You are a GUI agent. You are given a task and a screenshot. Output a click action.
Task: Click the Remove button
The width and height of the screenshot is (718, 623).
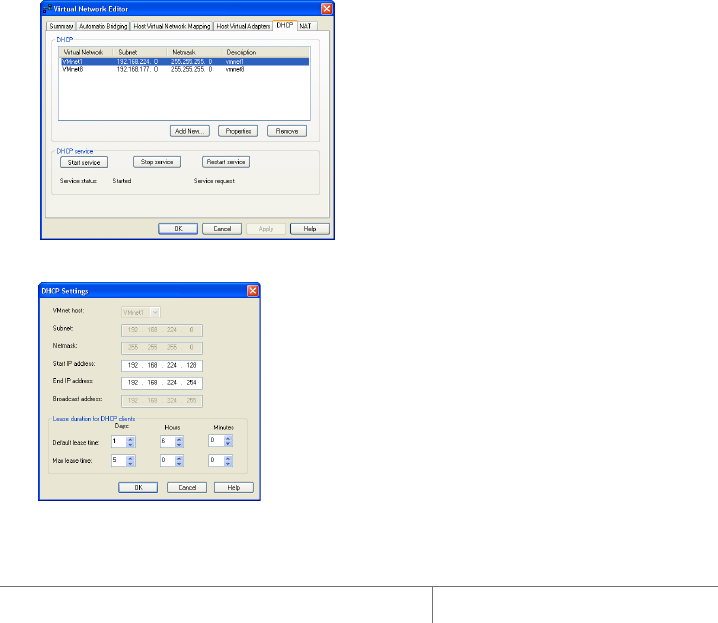tap(287, 131)
